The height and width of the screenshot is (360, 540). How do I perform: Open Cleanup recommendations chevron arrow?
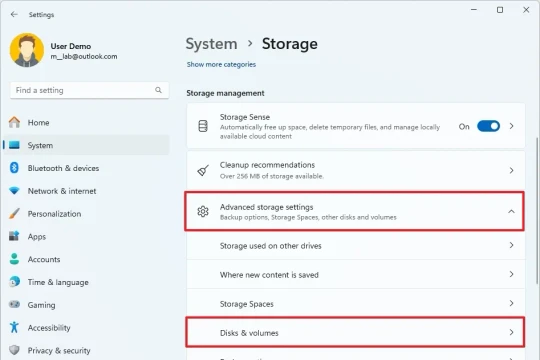(511, 170)
